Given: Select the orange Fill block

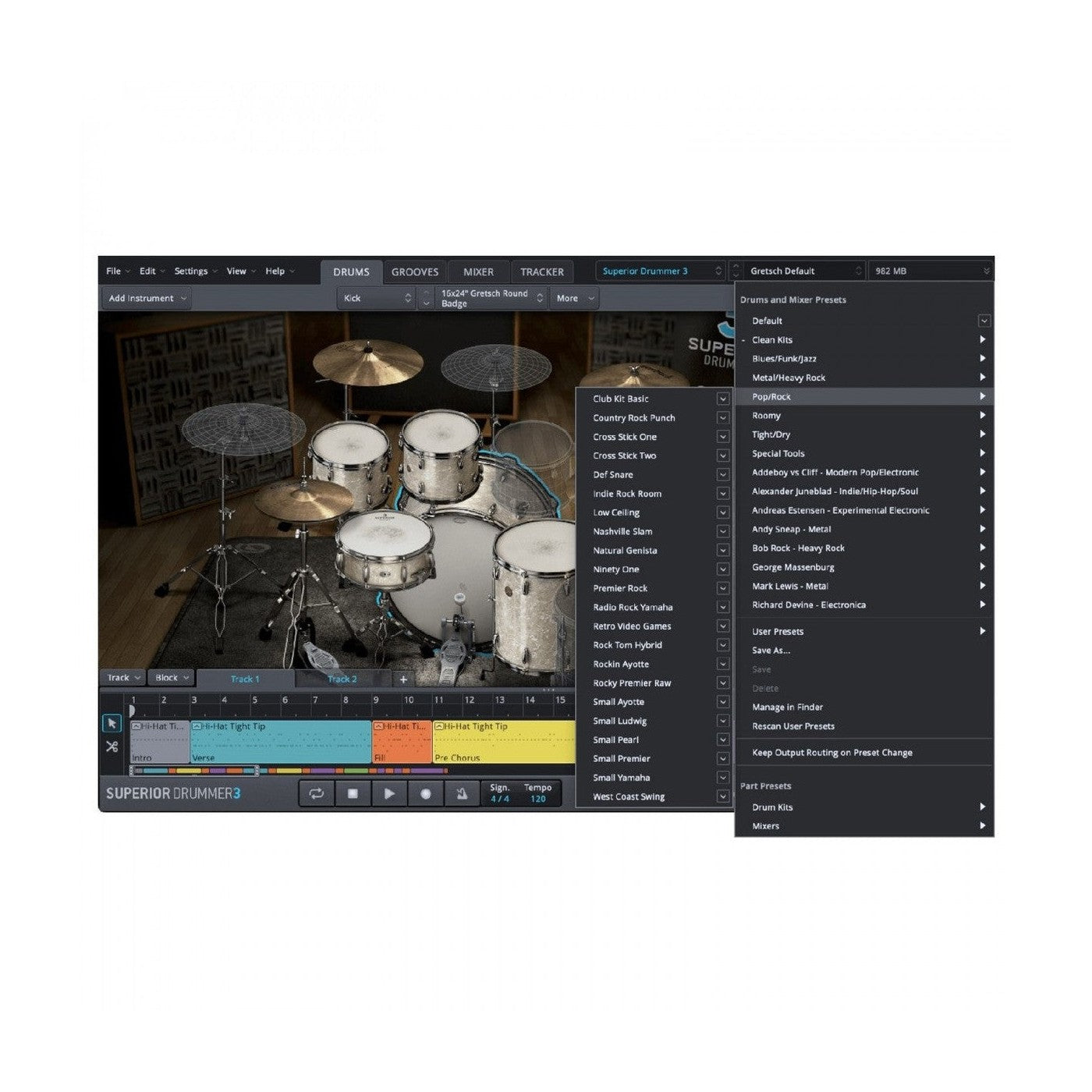Looking at the screenshot, I should [402, 742].
